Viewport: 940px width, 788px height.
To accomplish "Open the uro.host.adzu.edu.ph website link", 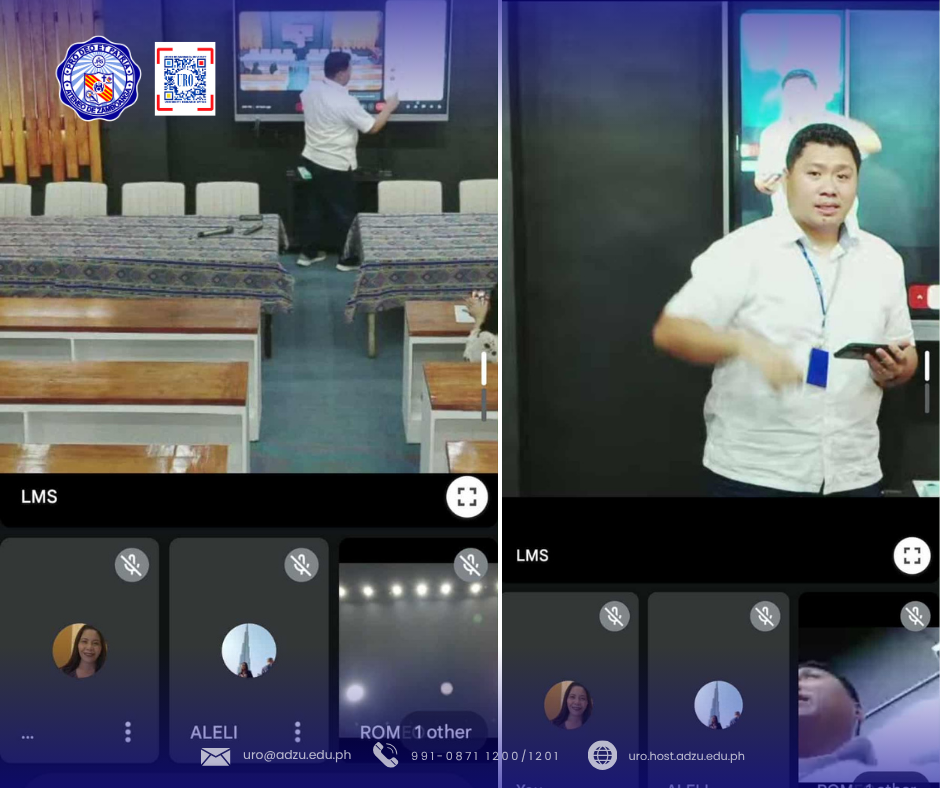I will (x=686, y=756).
